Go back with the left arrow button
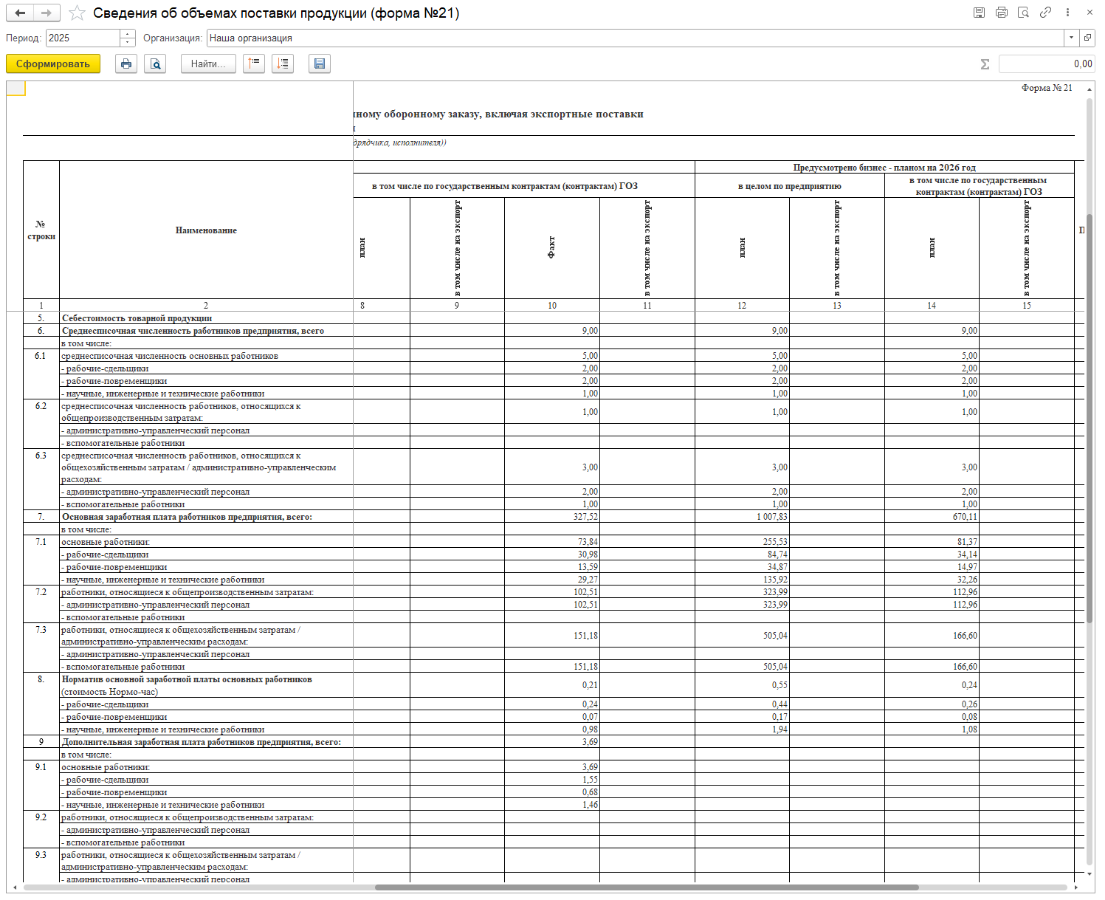The image size is (1105, 900). (20, 13)
